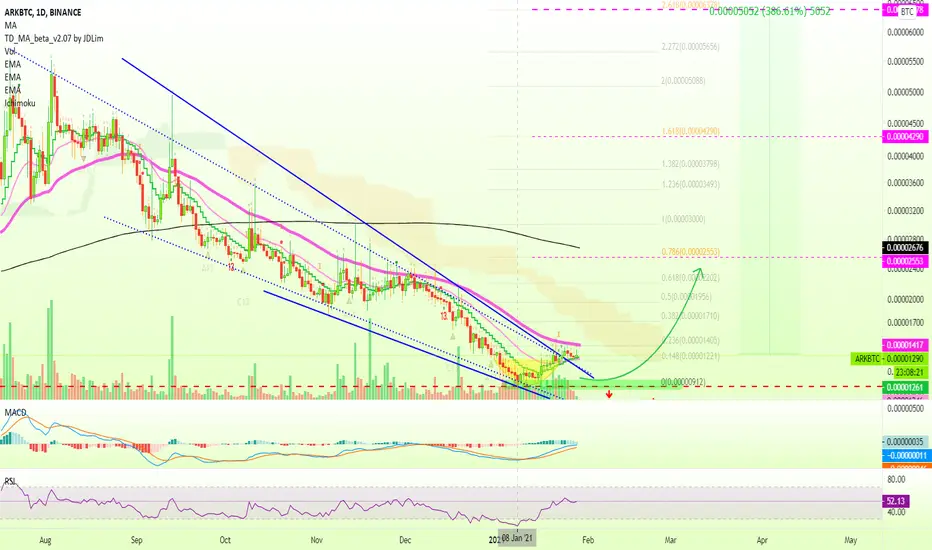Click the 80.00 RSI axis tick
The image size is (932, 550).
(896, 479)
